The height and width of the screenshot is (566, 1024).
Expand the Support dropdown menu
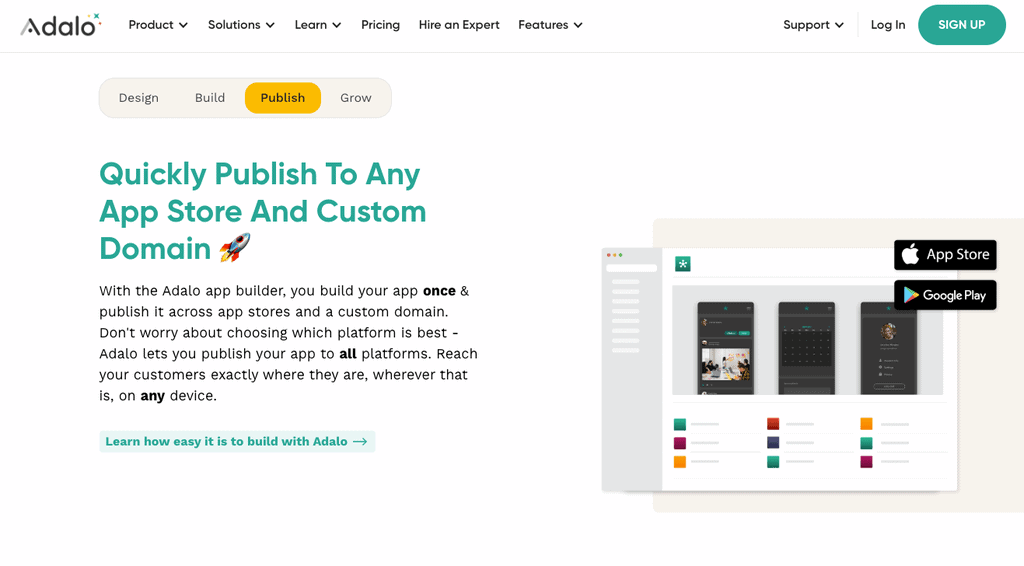click(x=813, y=25)
